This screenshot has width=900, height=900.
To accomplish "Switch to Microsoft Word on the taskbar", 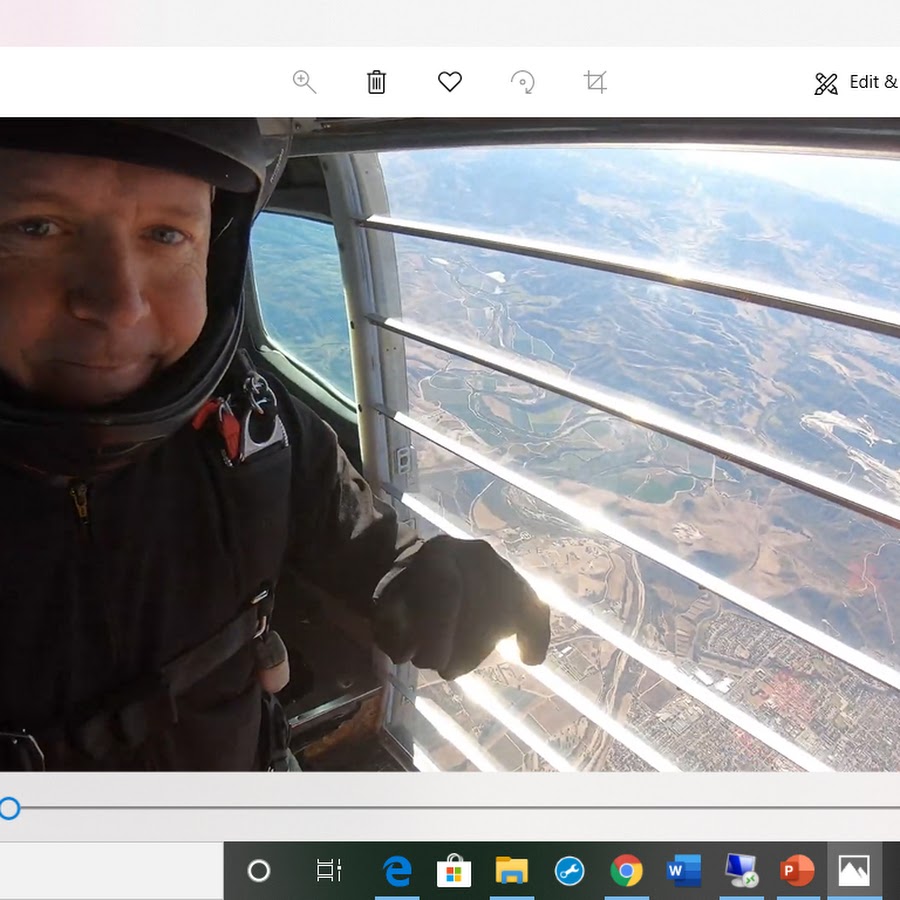I will point(684,871).
